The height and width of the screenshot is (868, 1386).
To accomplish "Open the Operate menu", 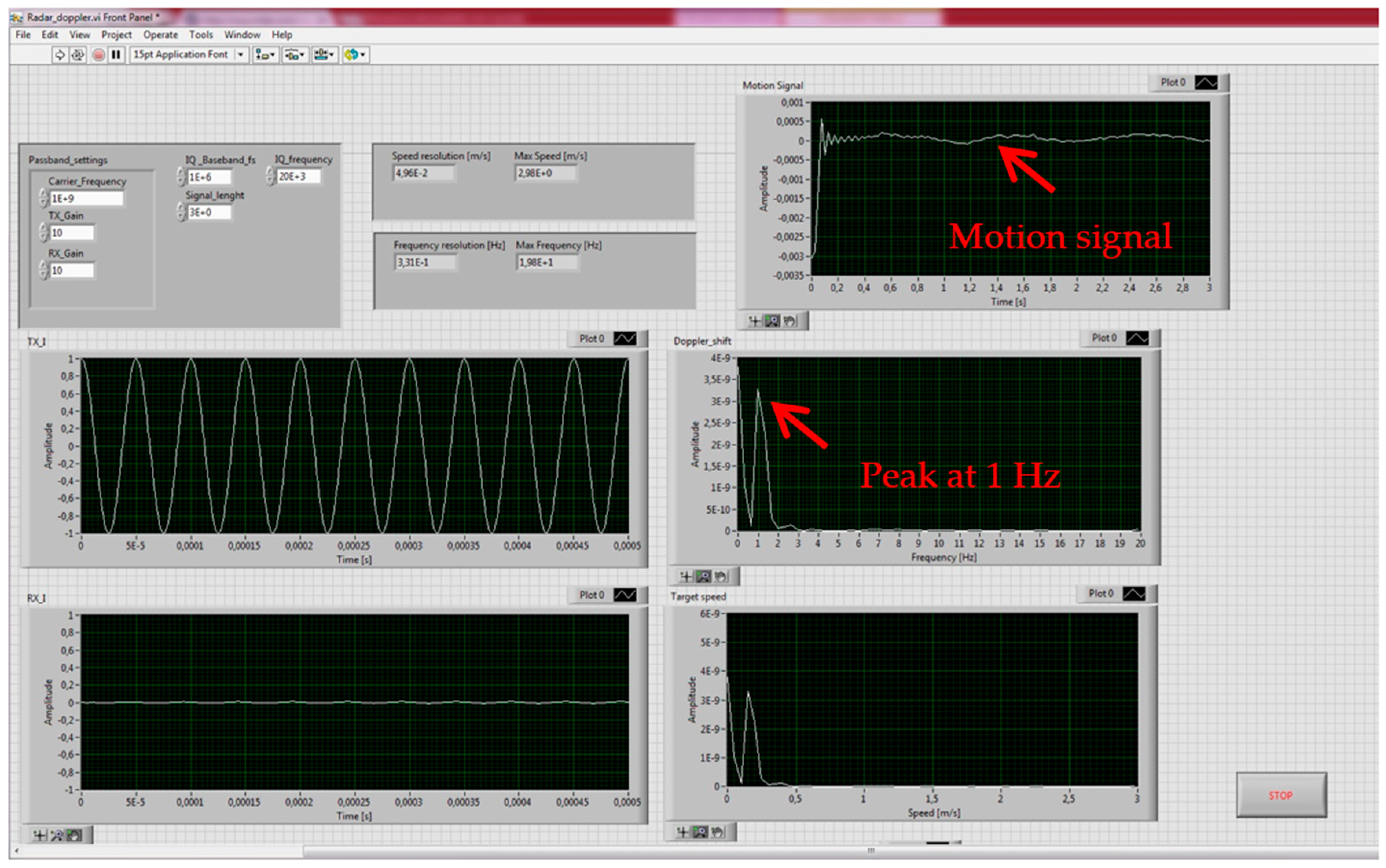I will pyautogui.click(x=160, y=35).
